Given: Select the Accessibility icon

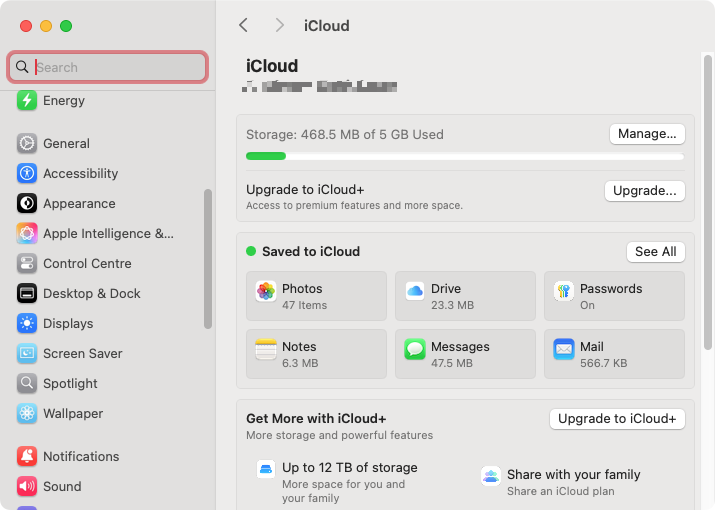Looking at the screenshot, I should [x=27, y=173].
